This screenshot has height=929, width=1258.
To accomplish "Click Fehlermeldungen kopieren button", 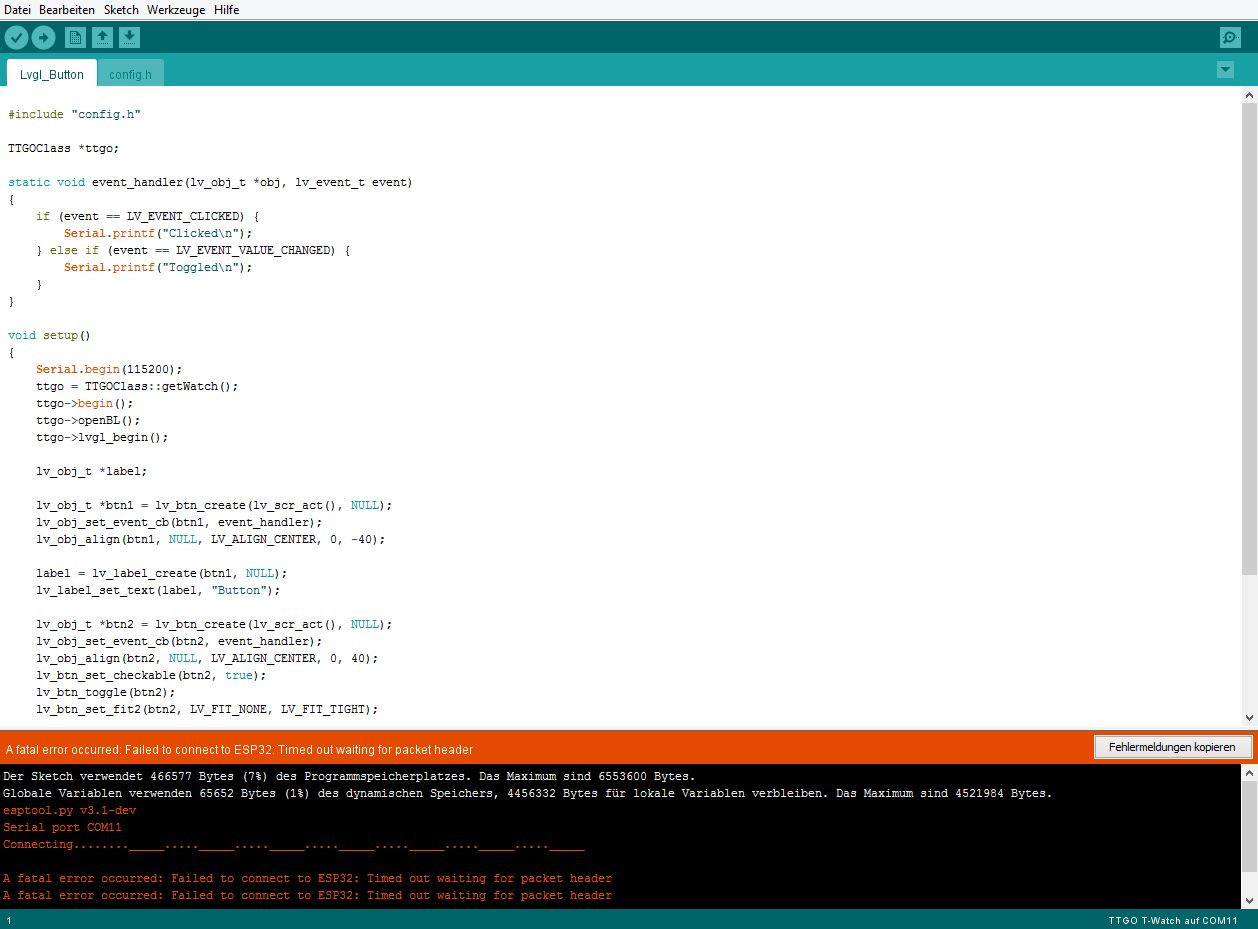I will [x=1172, y=747].
